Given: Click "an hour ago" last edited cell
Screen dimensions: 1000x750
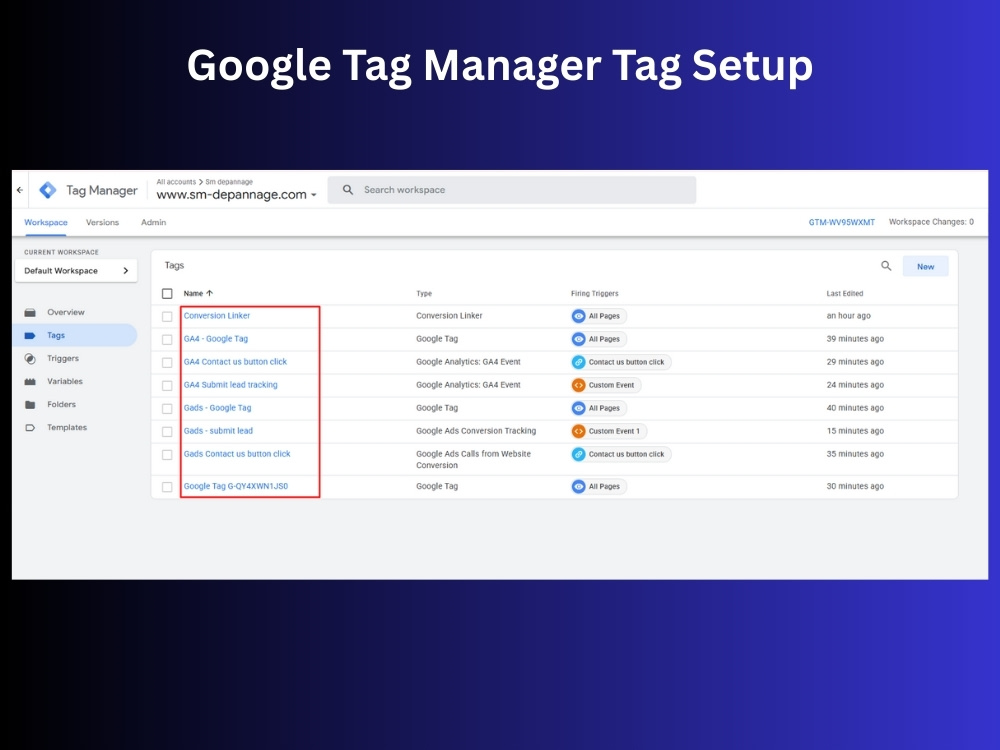Looking at the screenshot, I should tap(848, 316).
